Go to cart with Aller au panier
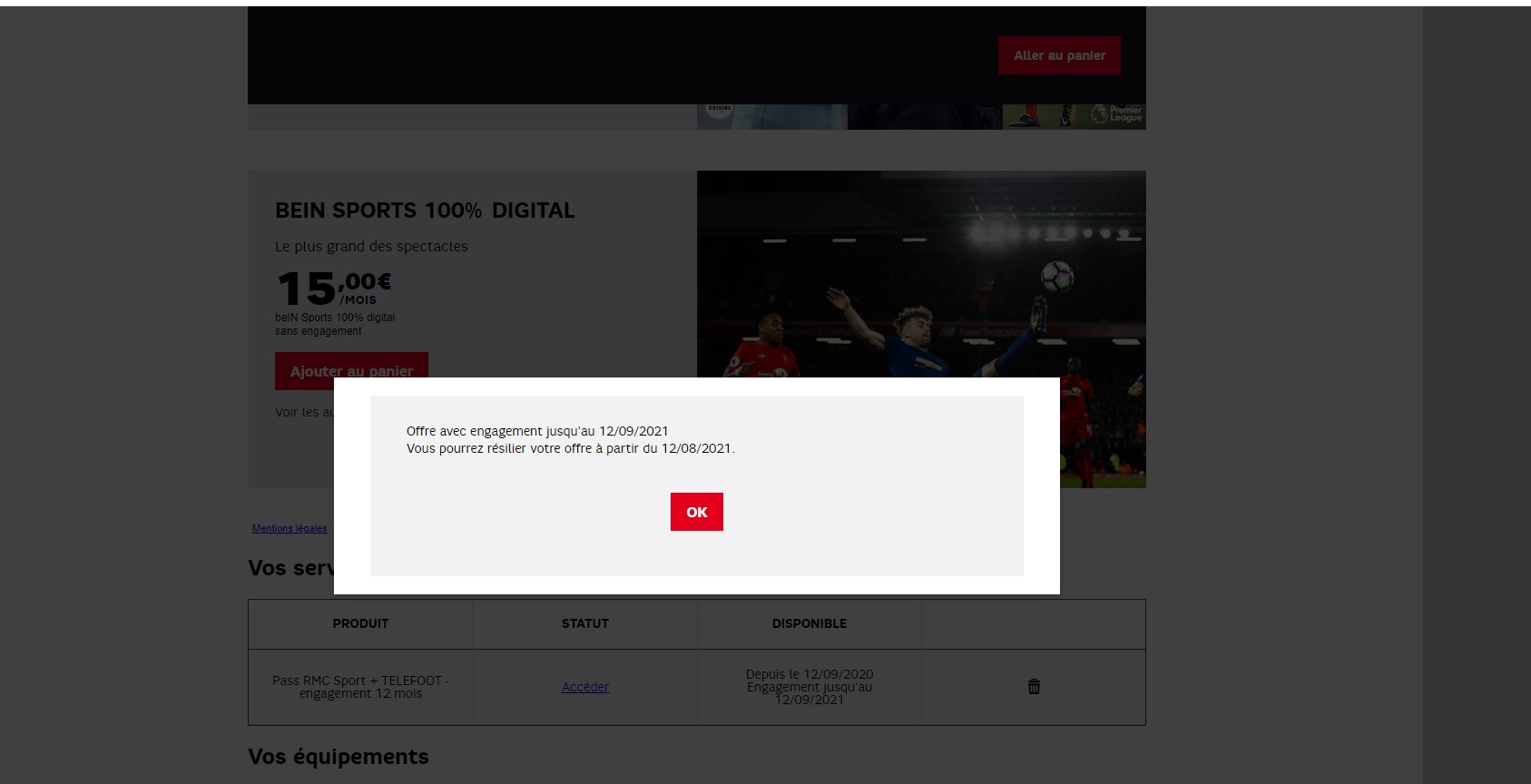This screenshot has width=1531, height=784. click(1059, 55)
